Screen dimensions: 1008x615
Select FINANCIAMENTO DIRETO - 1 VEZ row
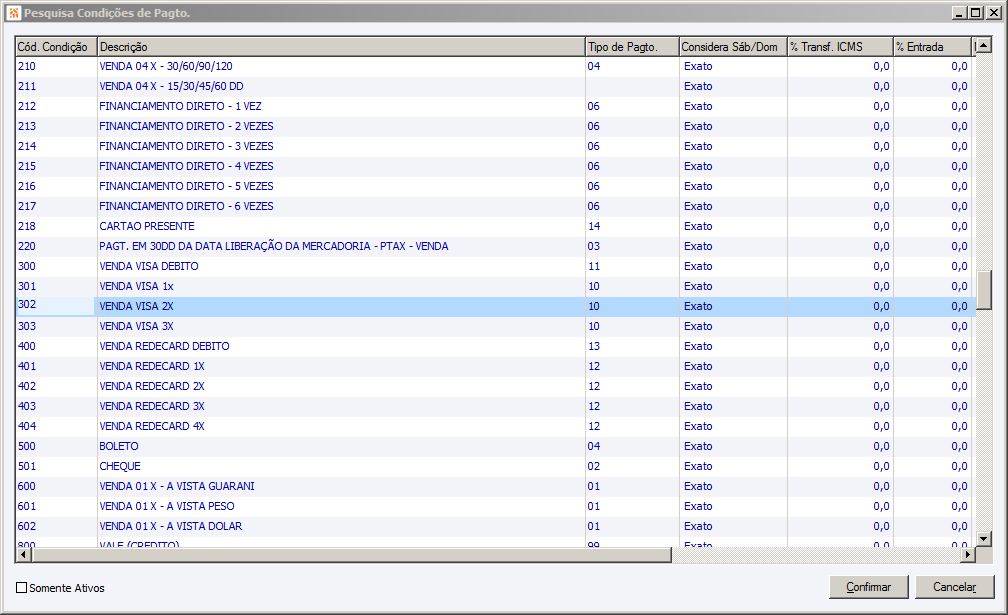point(496,106)
